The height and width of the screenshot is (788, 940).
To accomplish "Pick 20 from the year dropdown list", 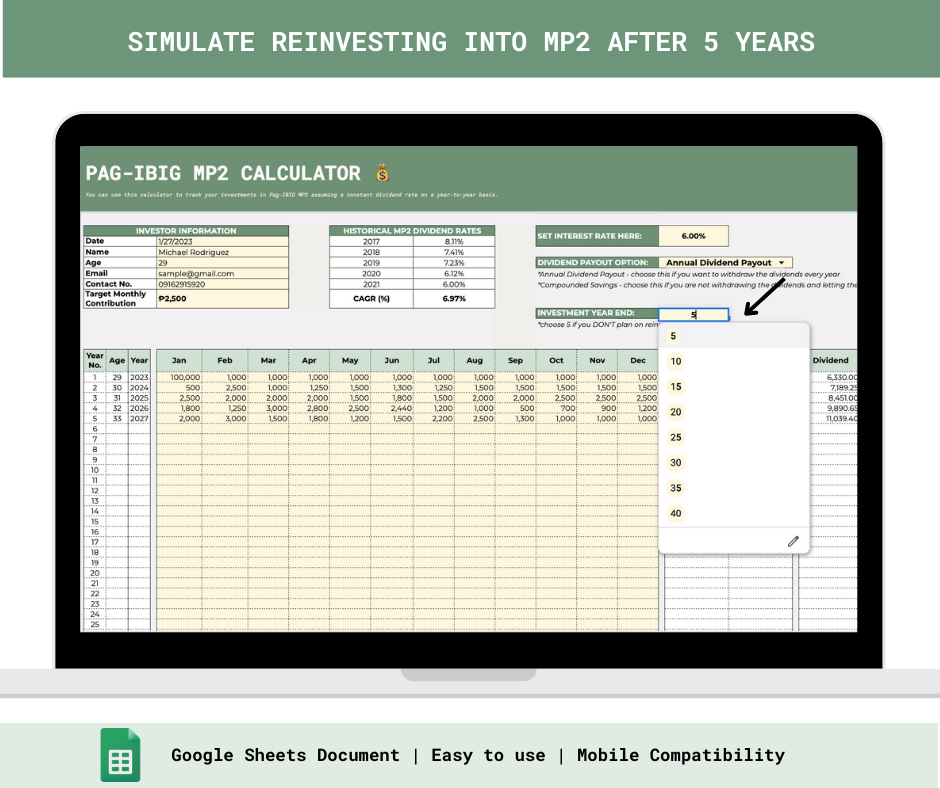I will pos(676,412).
